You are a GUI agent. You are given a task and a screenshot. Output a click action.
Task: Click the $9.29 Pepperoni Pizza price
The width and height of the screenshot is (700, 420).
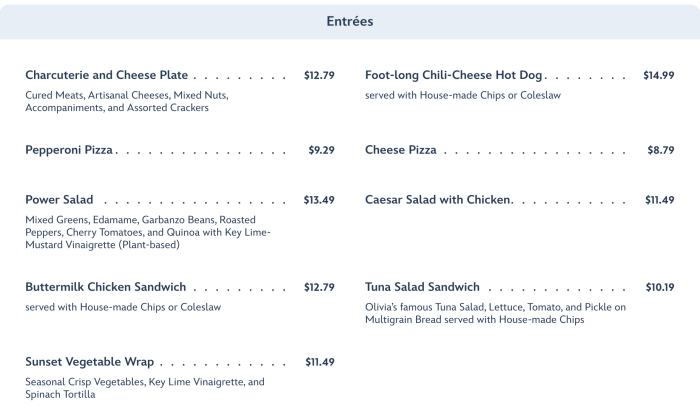(321, 150)
